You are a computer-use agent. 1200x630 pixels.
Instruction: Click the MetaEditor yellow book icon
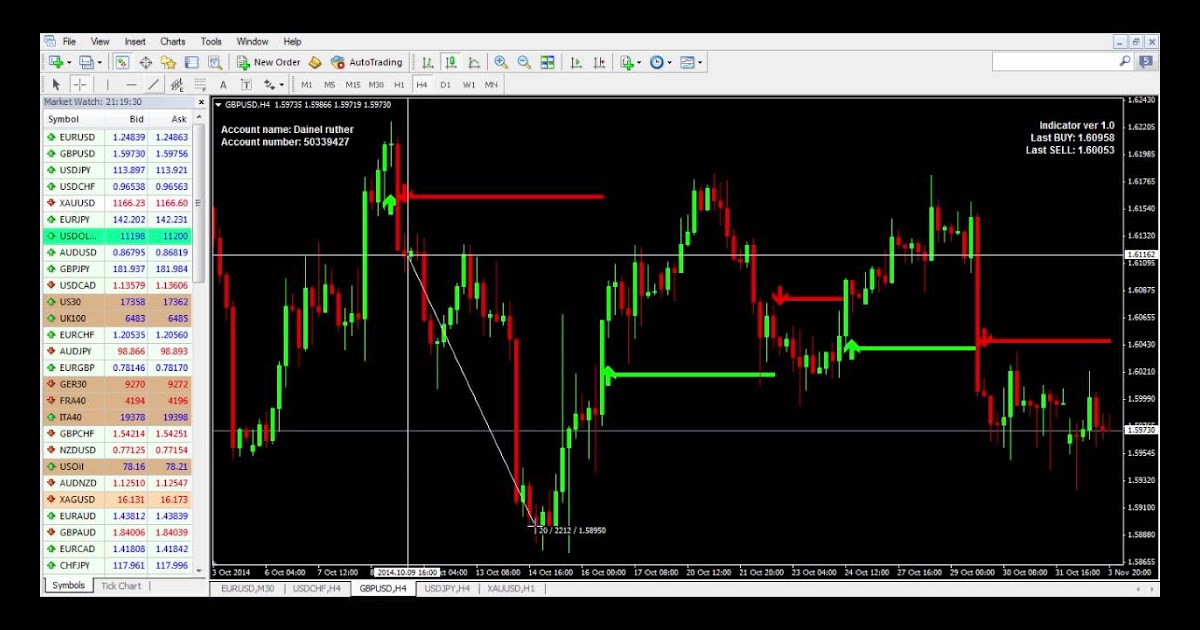315,62
